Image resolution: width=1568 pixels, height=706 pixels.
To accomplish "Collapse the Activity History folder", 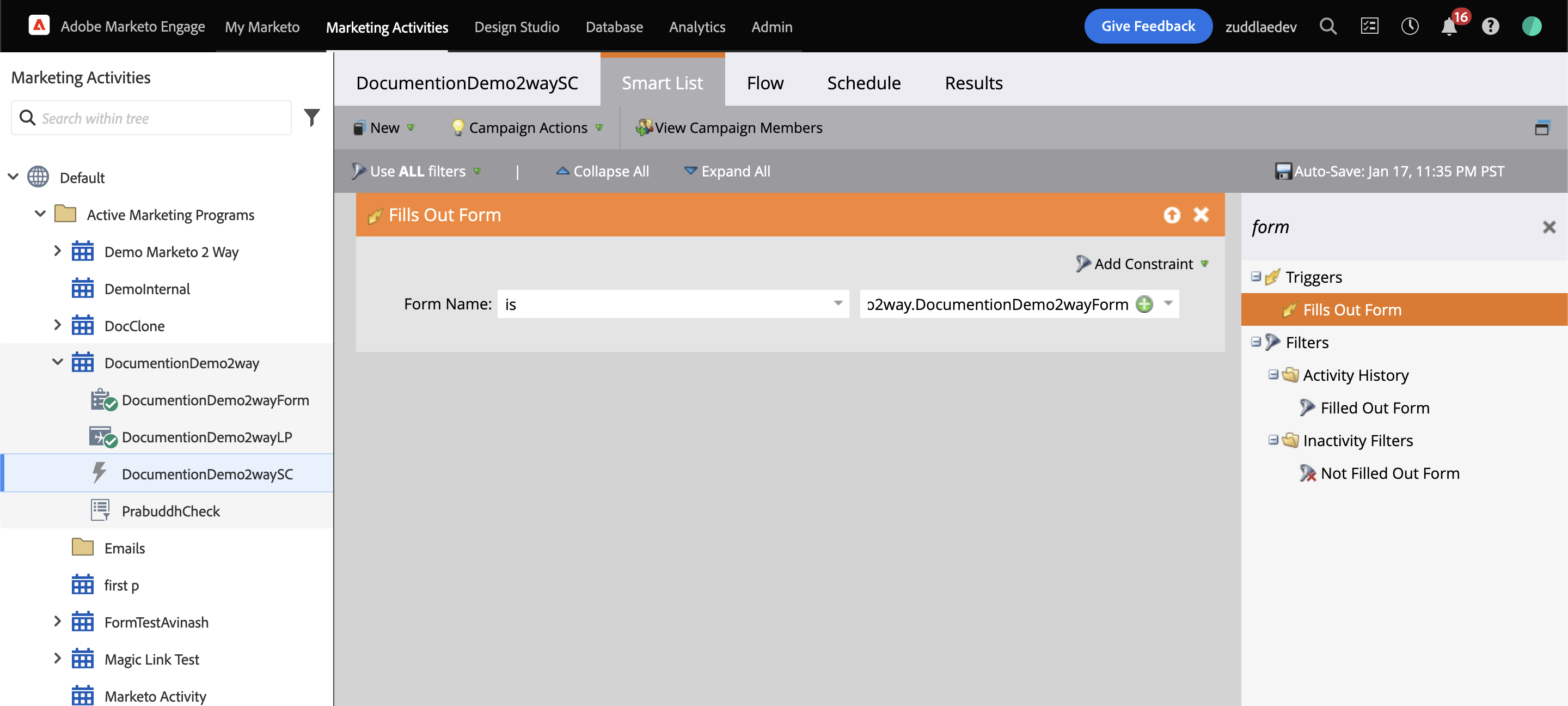I will click(1273, 375).
